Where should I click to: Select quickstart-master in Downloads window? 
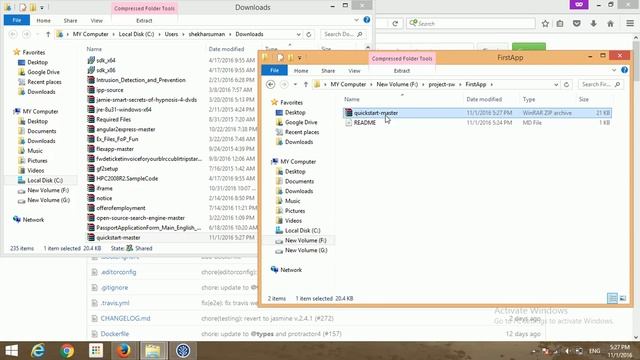[x=118, y=238]
